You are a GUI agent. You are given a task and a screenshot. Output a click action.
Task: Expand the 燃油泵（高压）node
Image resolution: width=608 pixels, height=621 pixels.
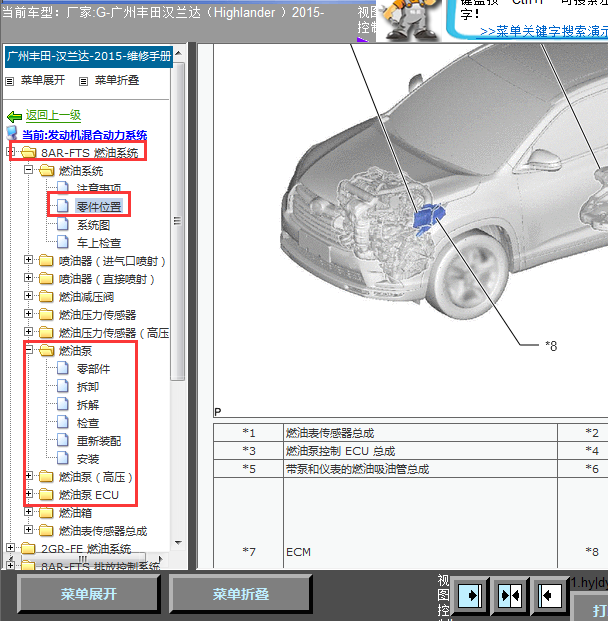pos(28,475)
